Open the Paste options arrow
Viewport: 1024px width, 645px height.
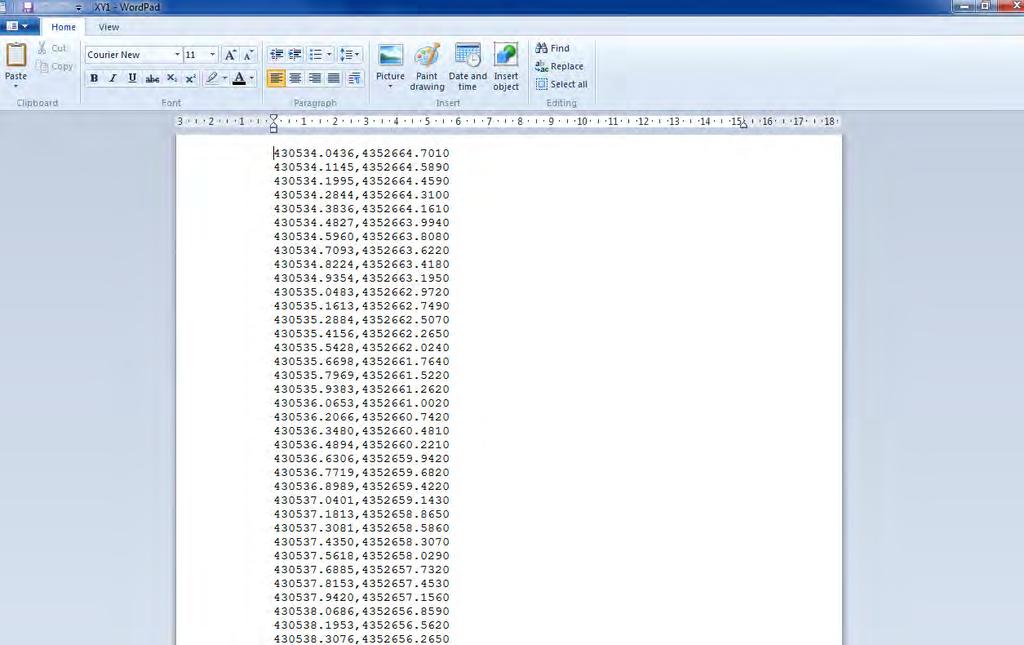16,86
